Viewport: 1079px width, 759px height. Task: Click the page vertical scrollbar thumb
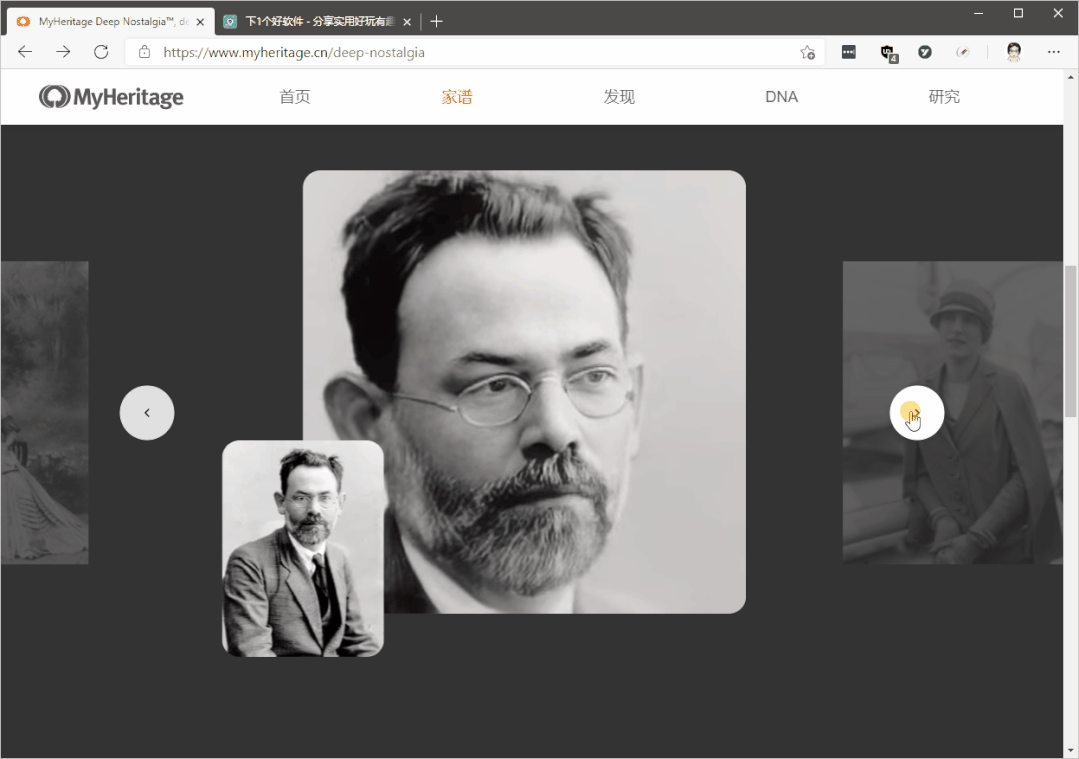point(1071,341)
